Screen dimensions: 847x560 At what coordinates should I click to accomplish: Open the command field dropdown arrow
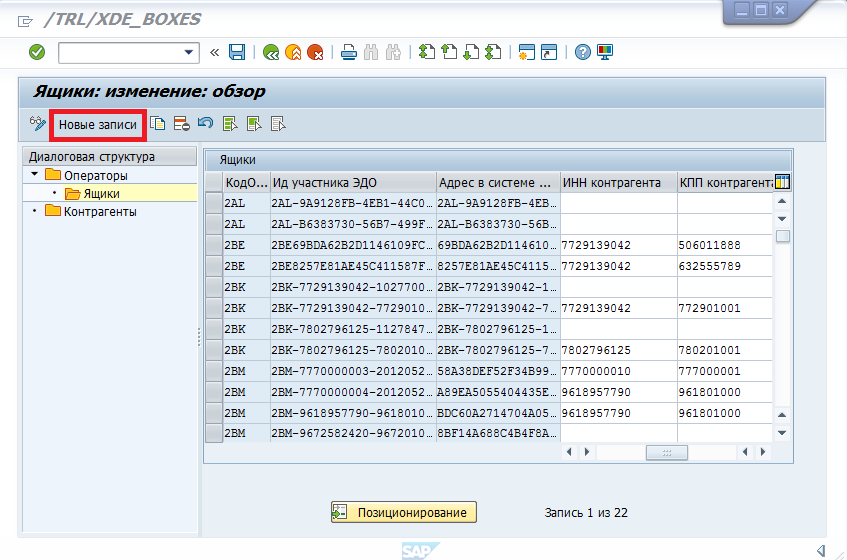188,52
